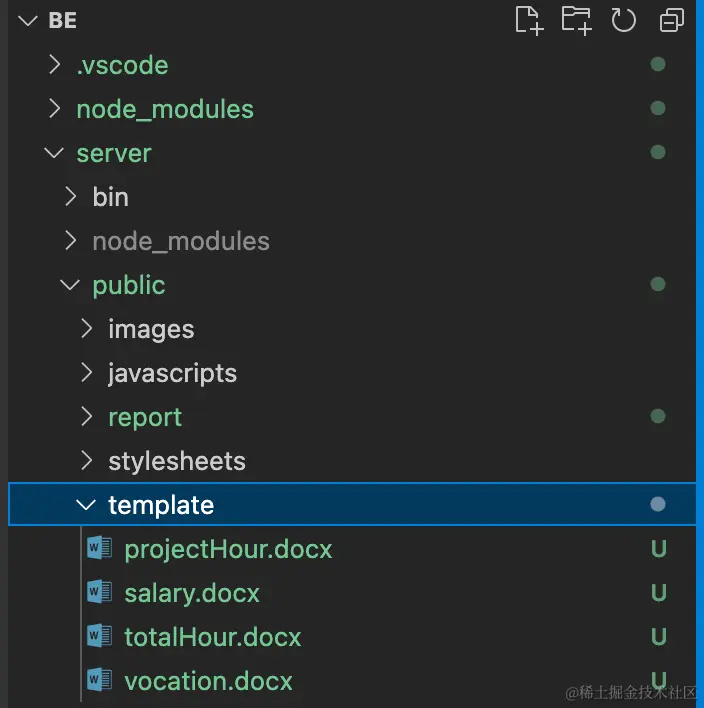The width and height of the screenshot is (704, 708).
Task: Collapse the template folder chevron
Action: pyautogui.click(x=87, y=505)
